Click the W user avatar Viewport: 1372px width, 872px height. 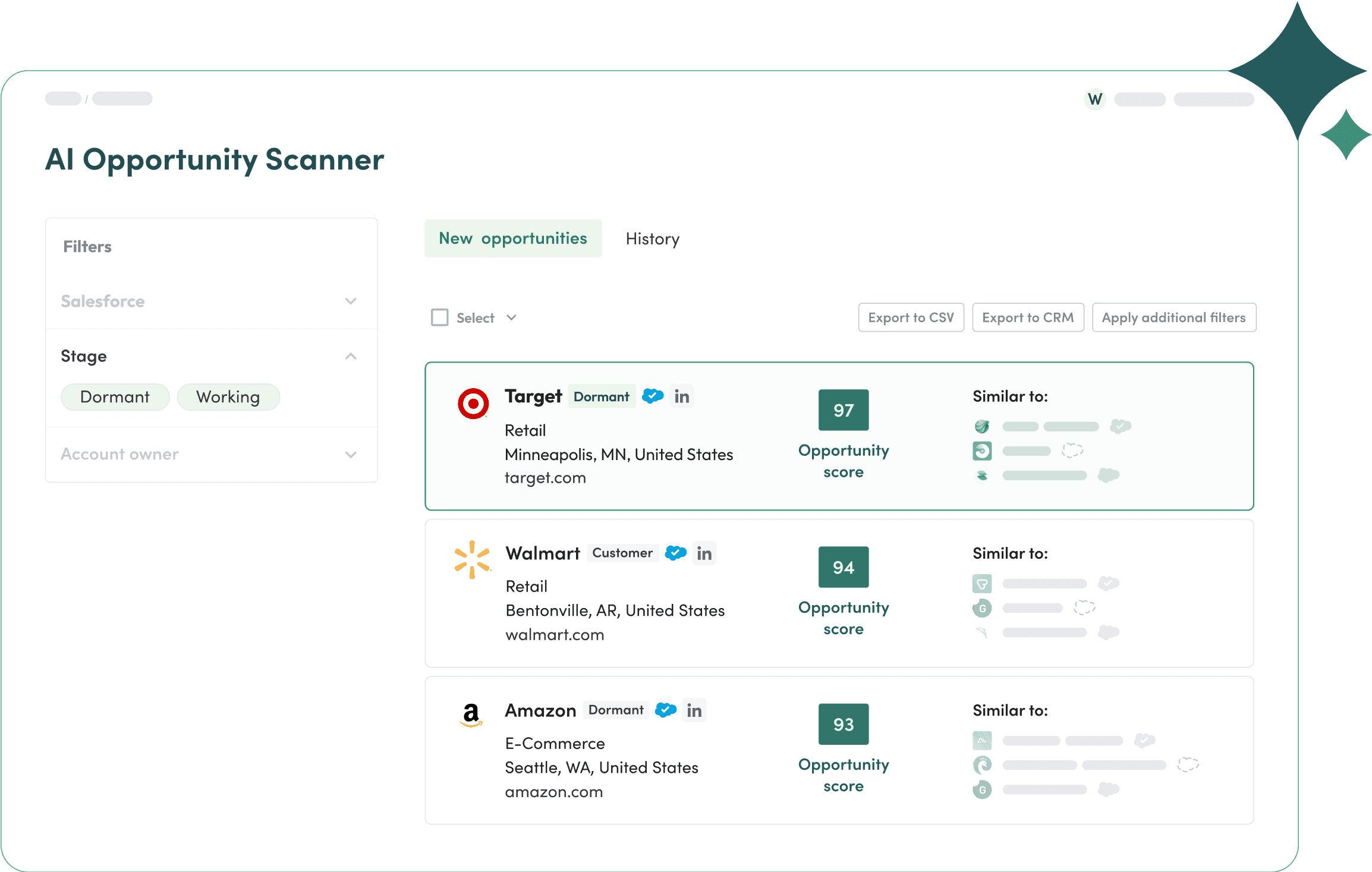click(x=1095, y=99)
